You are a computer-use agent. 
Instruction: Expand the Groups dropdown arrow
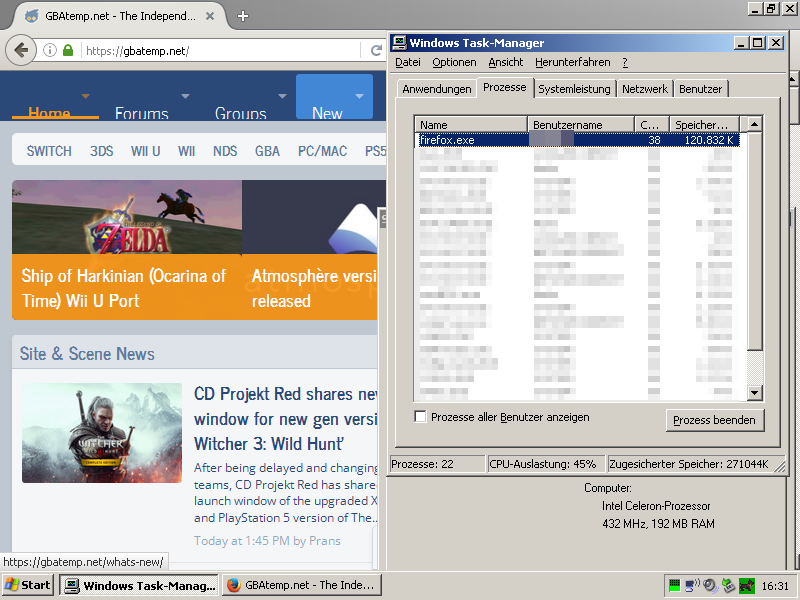[282, 96]
